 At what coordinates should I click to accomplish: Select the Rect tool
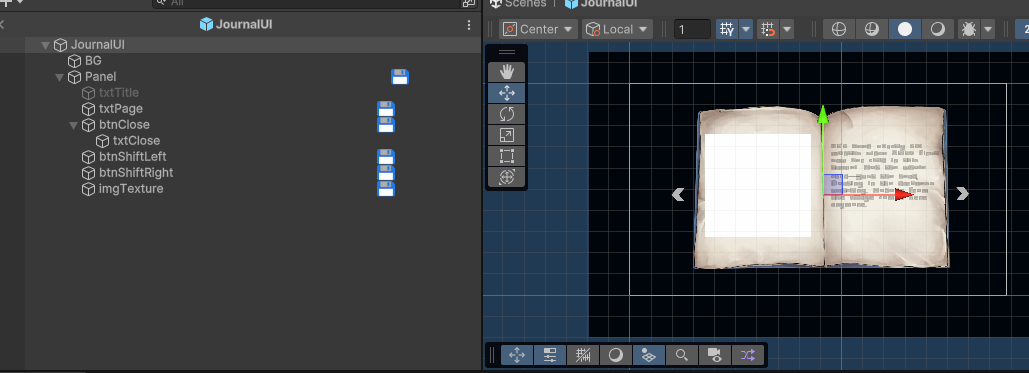(x=507, y=156)
